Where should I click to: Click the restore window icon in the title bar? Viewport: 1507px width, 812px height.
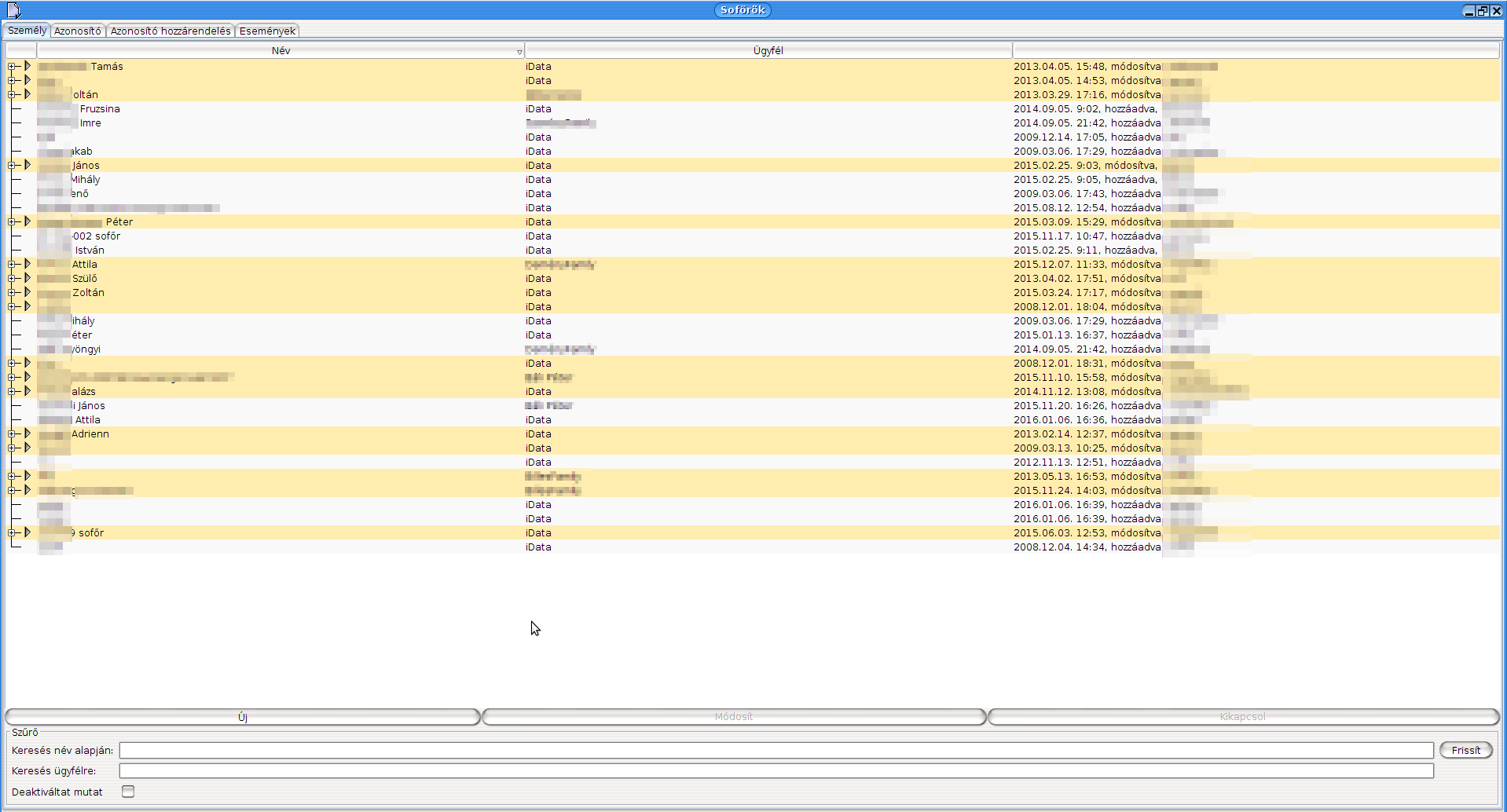click(x=1483, y=11)
